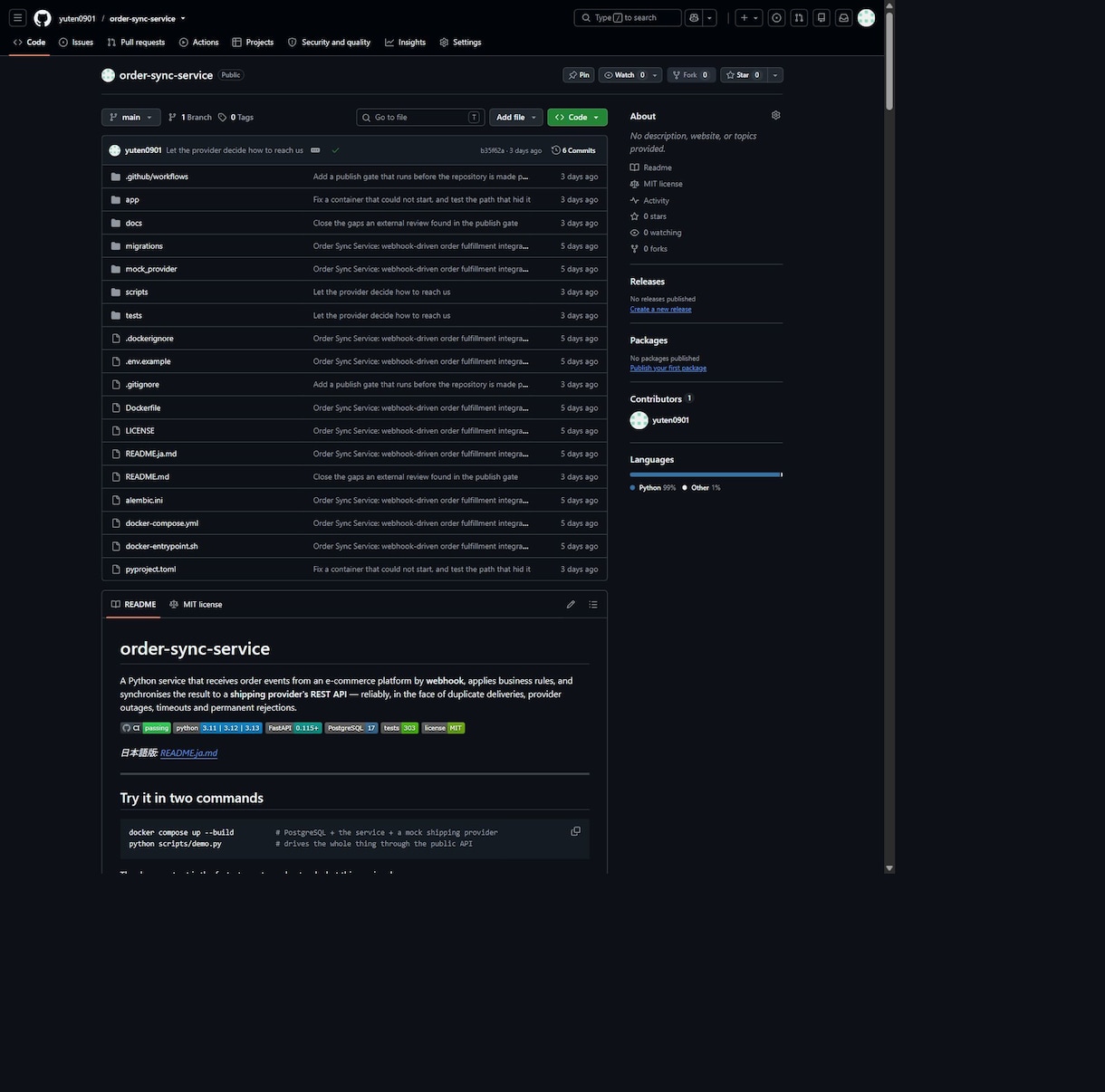Focus the Go to file input
This screenshot has width=1105, height=1092.
[421, 117]
